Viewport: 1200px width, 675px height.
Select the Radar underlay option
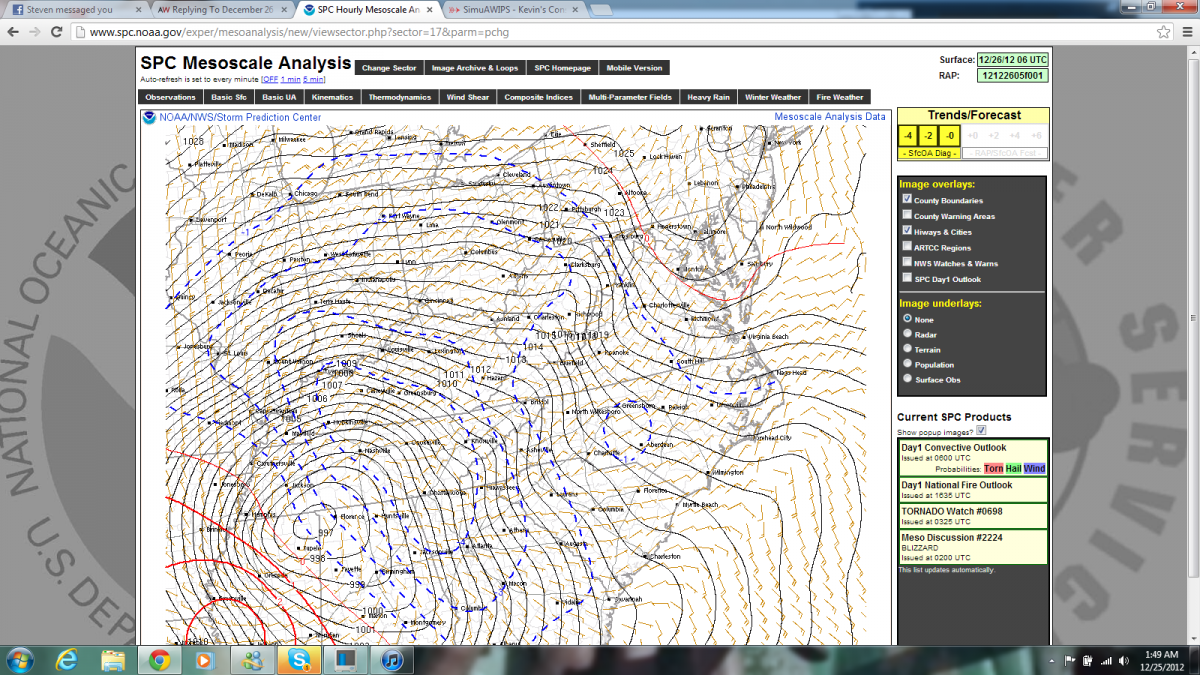(x=907, y=334)
